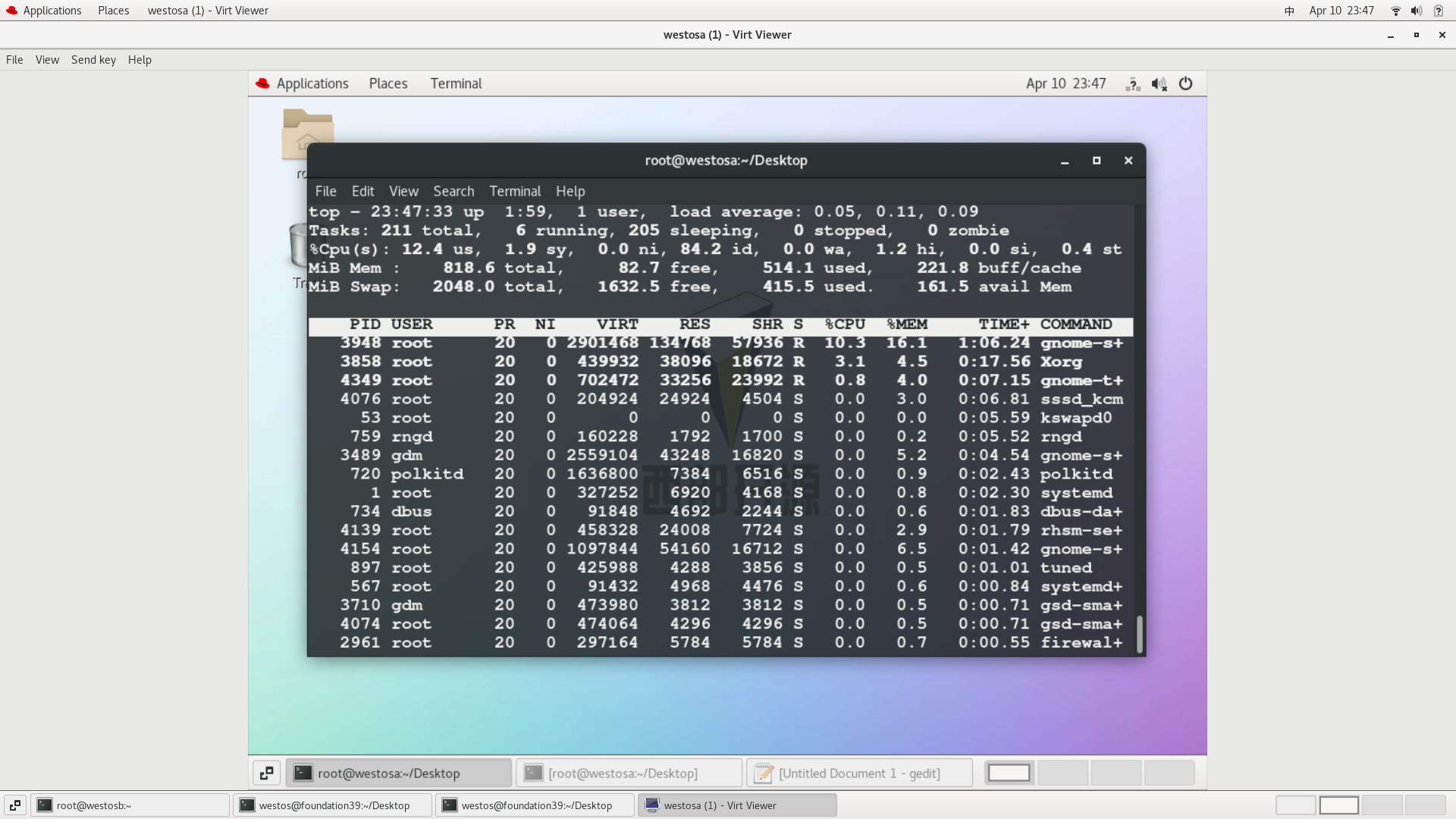Click the Tasks summary line
The height and width of the screenshot is (819, 1456).
click(x=659, y=231)
